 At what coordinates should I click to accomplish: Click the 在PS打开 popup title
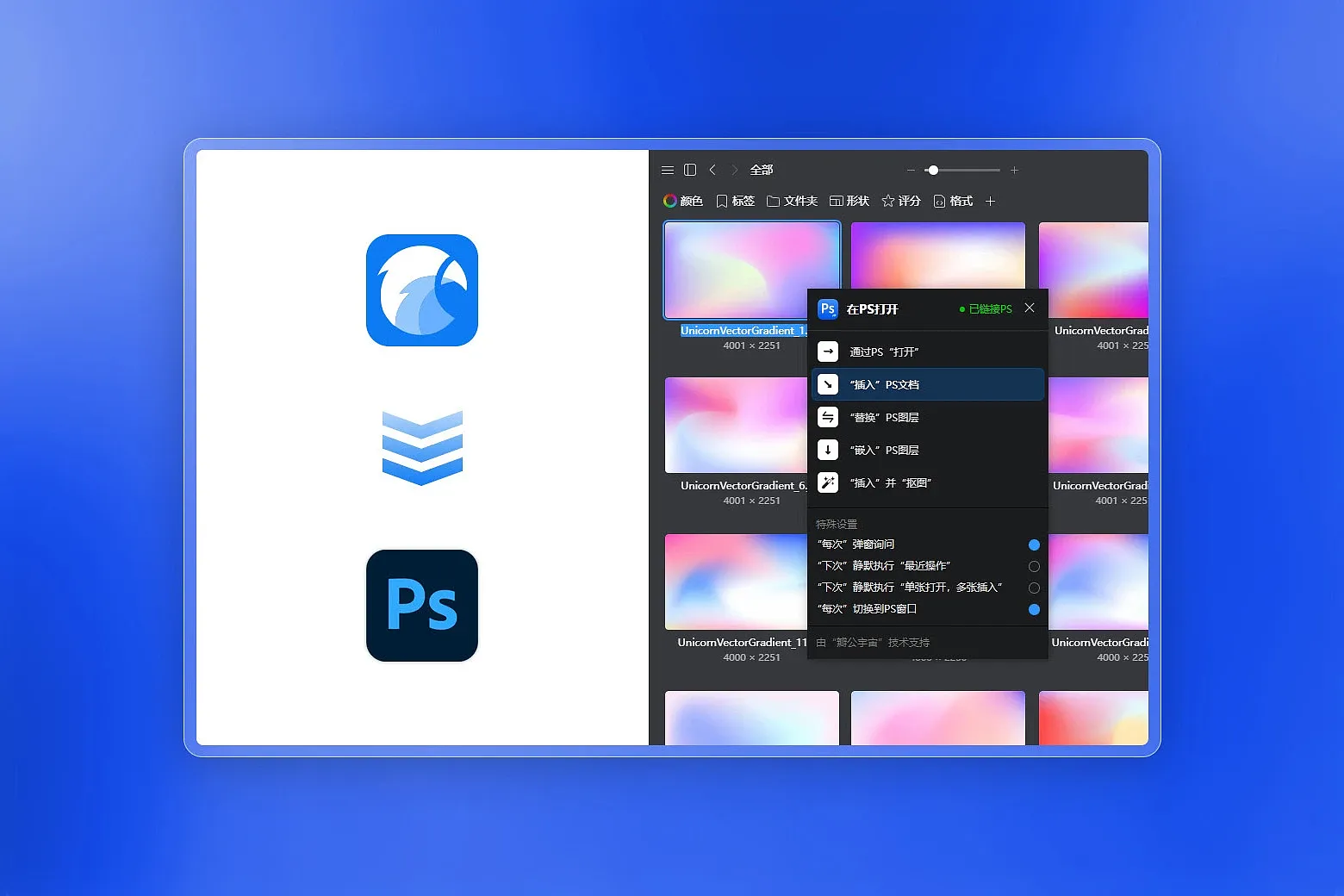click(872, 309)
